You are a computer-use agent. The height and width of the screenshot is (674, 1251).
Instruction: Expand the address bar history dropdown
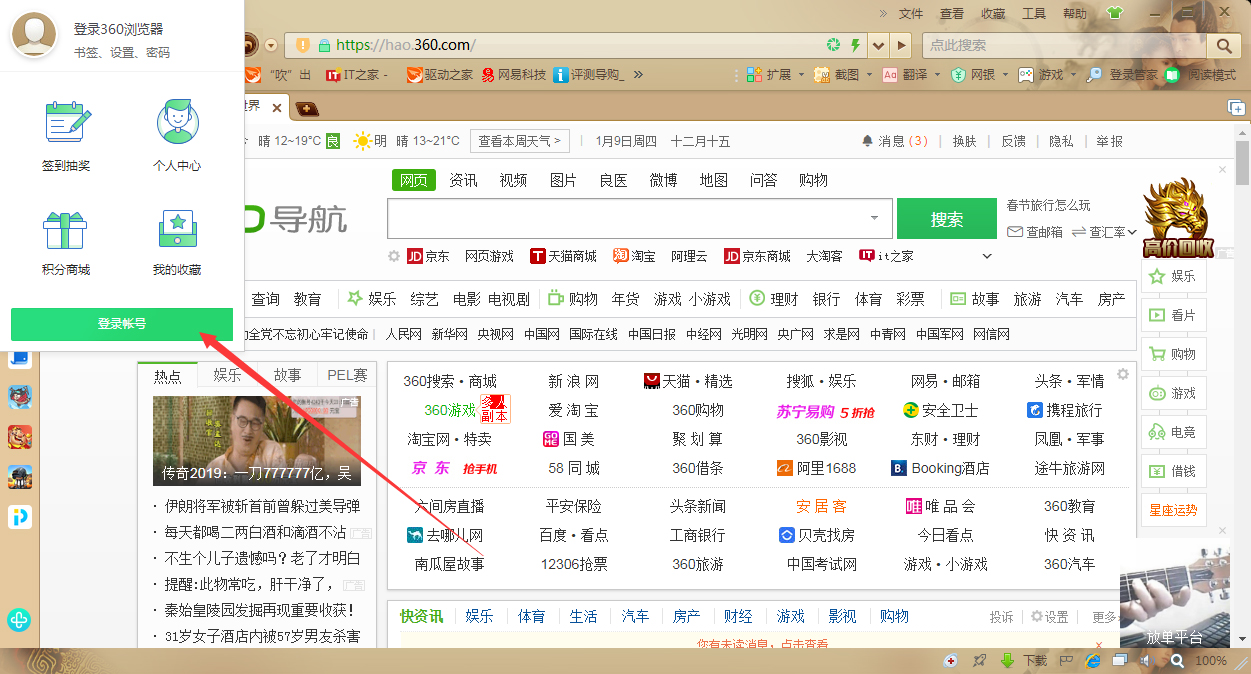878,44
